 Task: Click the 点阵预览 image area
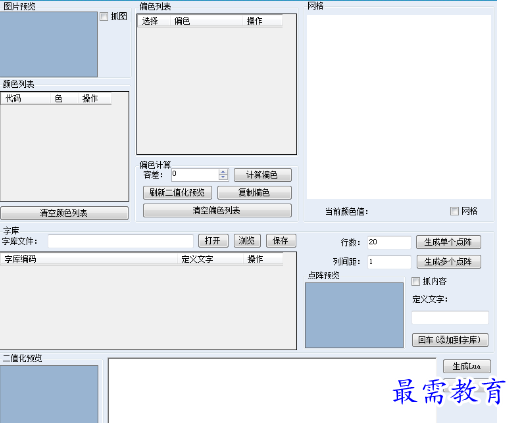(354, 315)
